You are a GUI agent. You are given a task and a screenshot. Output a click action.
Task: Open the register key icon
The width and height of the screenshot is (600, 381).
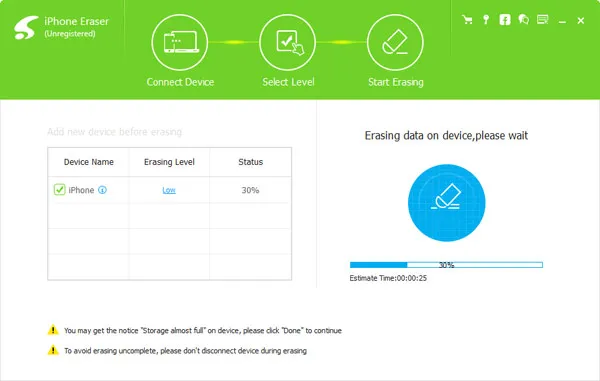486,20
